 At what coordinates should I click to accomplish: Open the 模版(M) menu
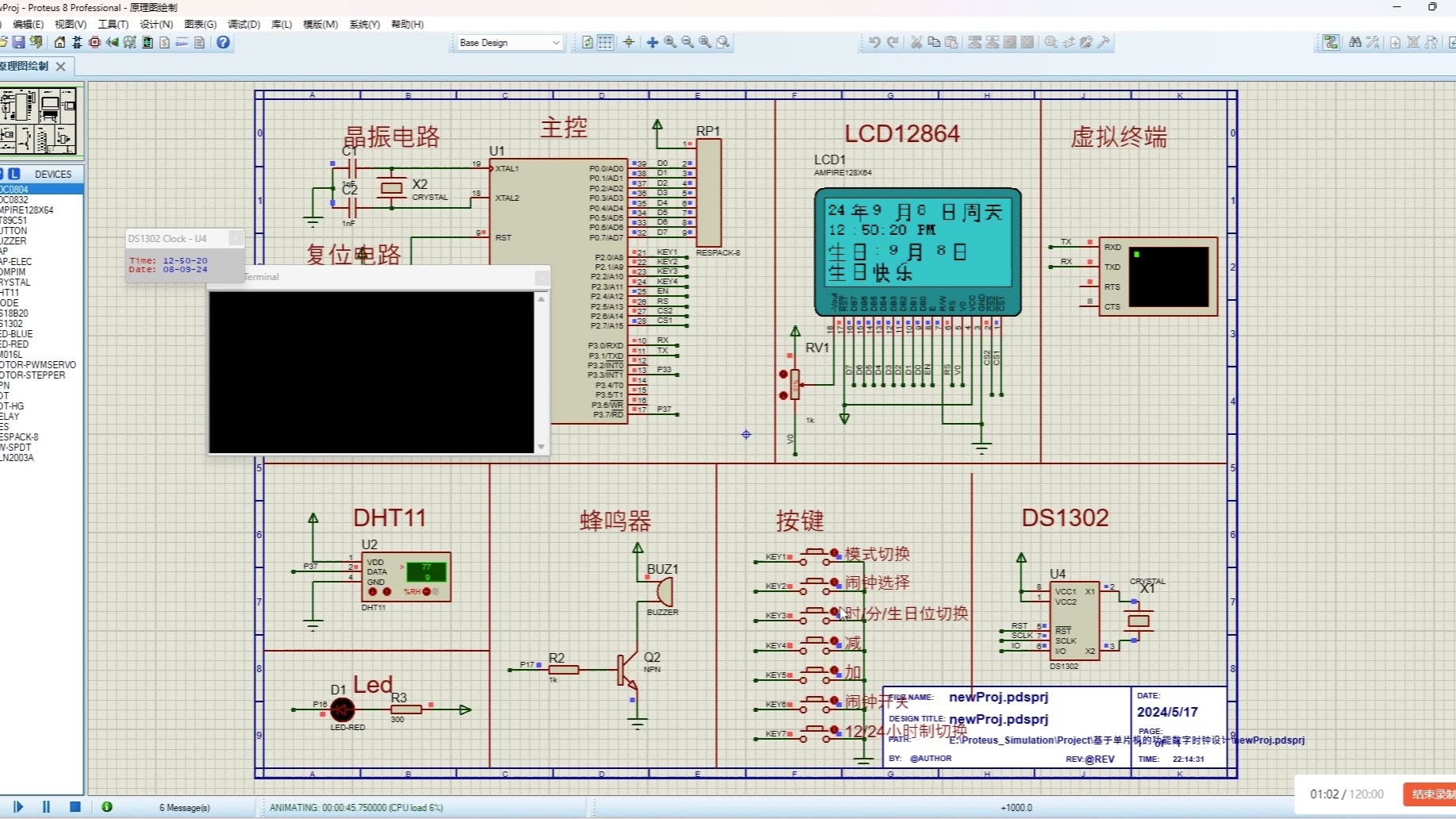tap(321, 24)
